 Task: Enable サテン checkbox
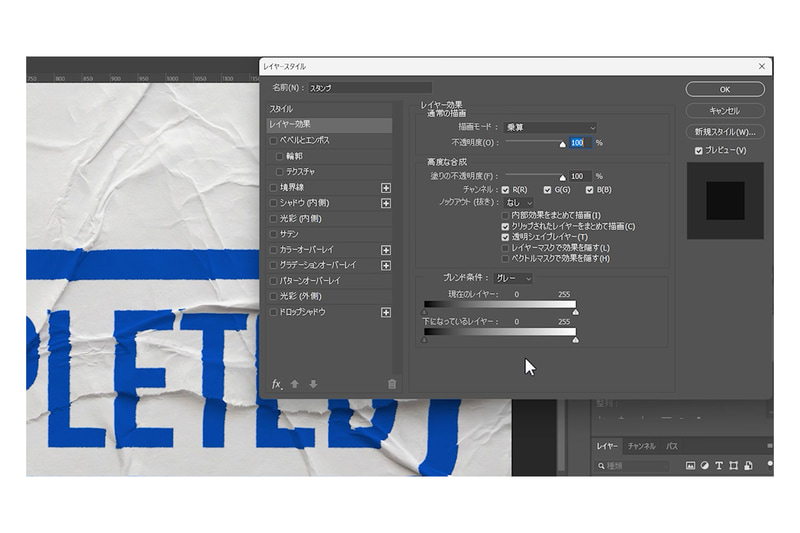(x=273, y=234)
